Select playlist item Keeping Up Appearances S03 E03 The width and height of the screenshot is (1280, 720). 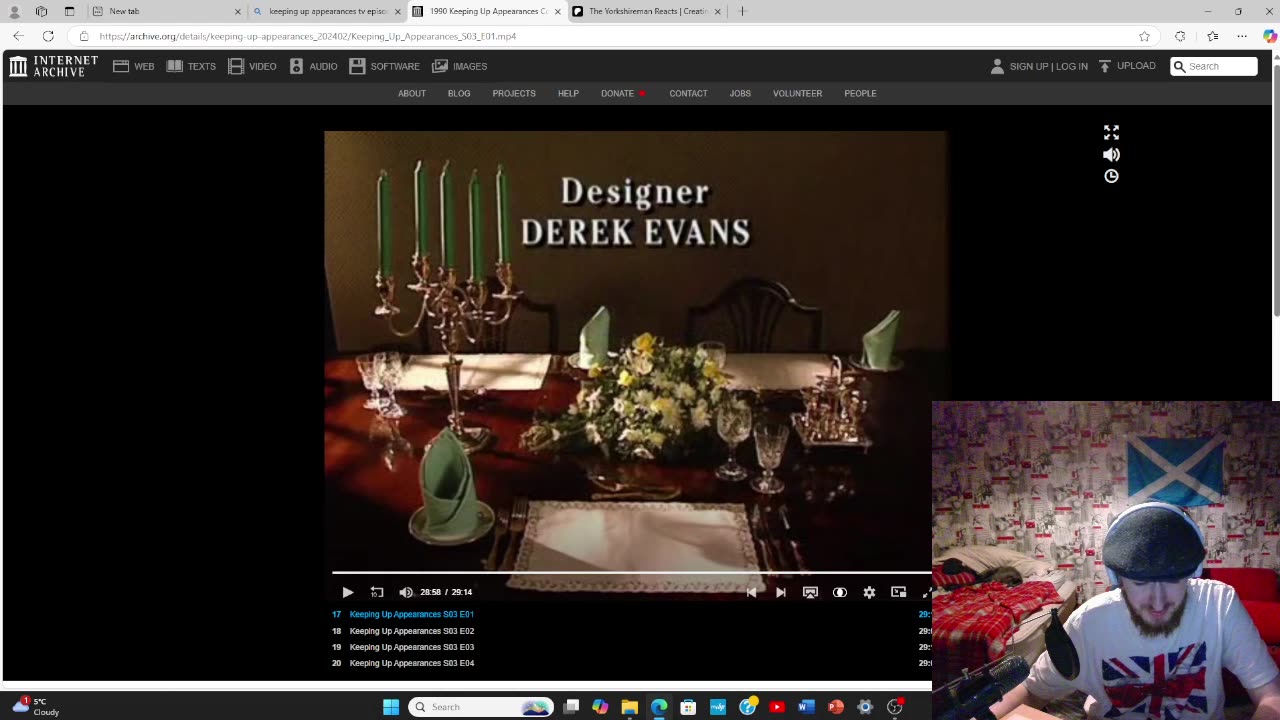(412, 647)
